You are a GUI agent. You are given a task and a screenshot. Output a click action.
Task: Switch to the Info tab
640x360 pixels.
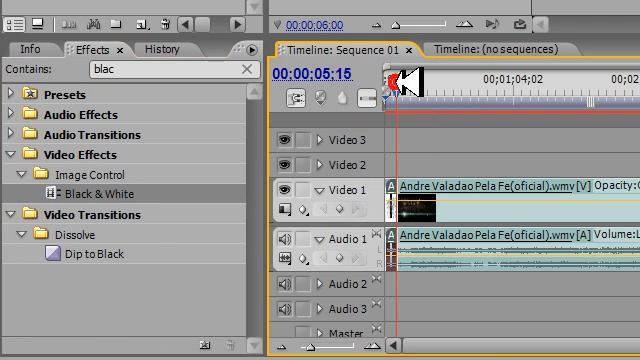(x=30, y=49)
